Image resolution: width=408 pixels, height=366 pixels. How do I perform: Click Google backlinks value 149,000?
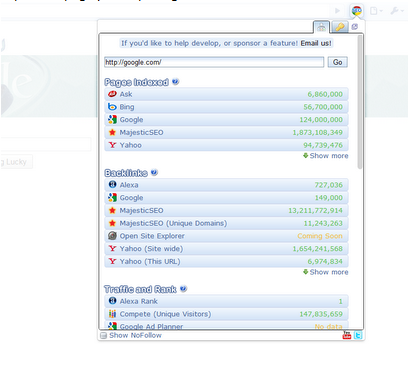(x=329, y=198)
